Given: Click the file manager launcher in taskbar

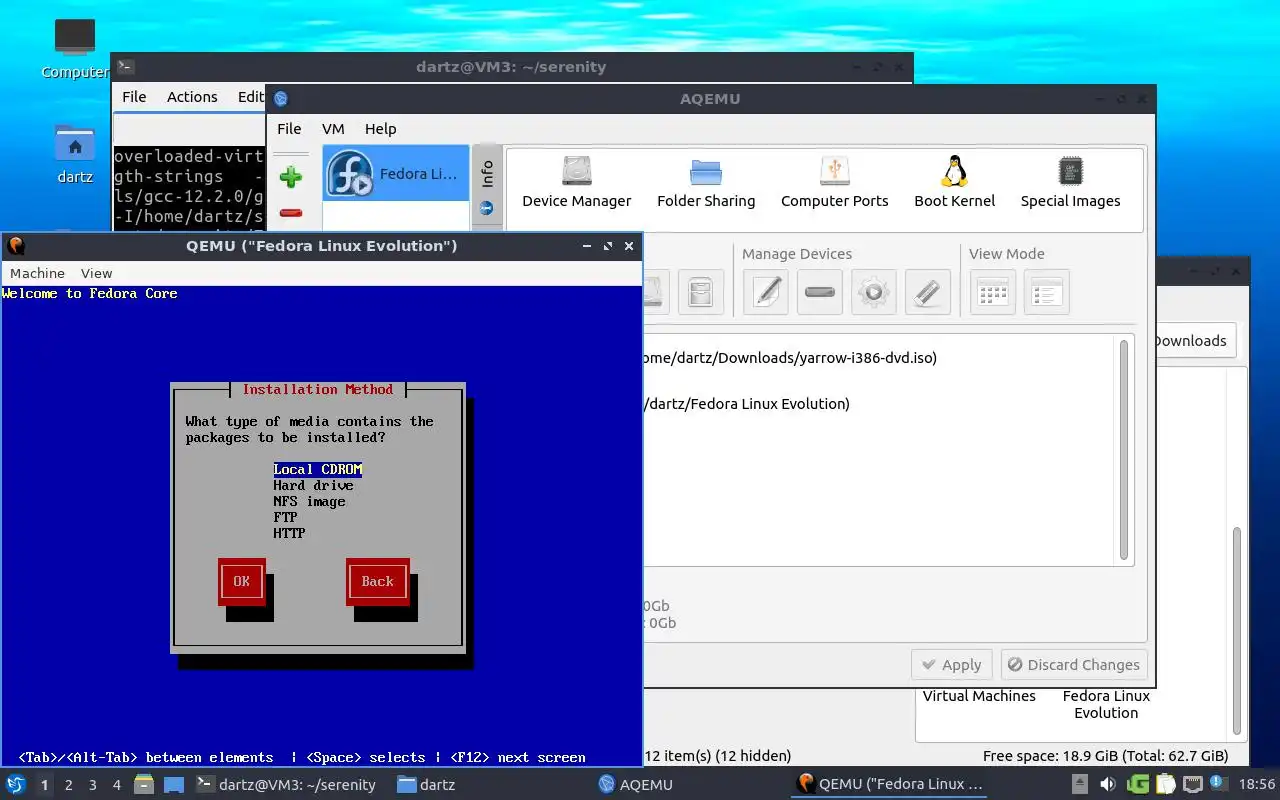Looking at the screenshot, I should [144, 784].
